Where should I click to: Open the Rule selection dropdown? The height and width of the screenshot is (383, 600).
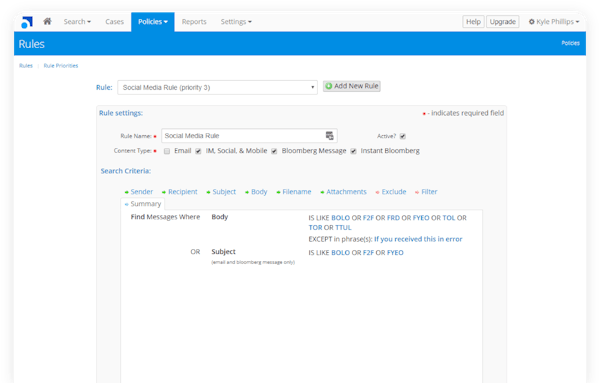point(217,88)
